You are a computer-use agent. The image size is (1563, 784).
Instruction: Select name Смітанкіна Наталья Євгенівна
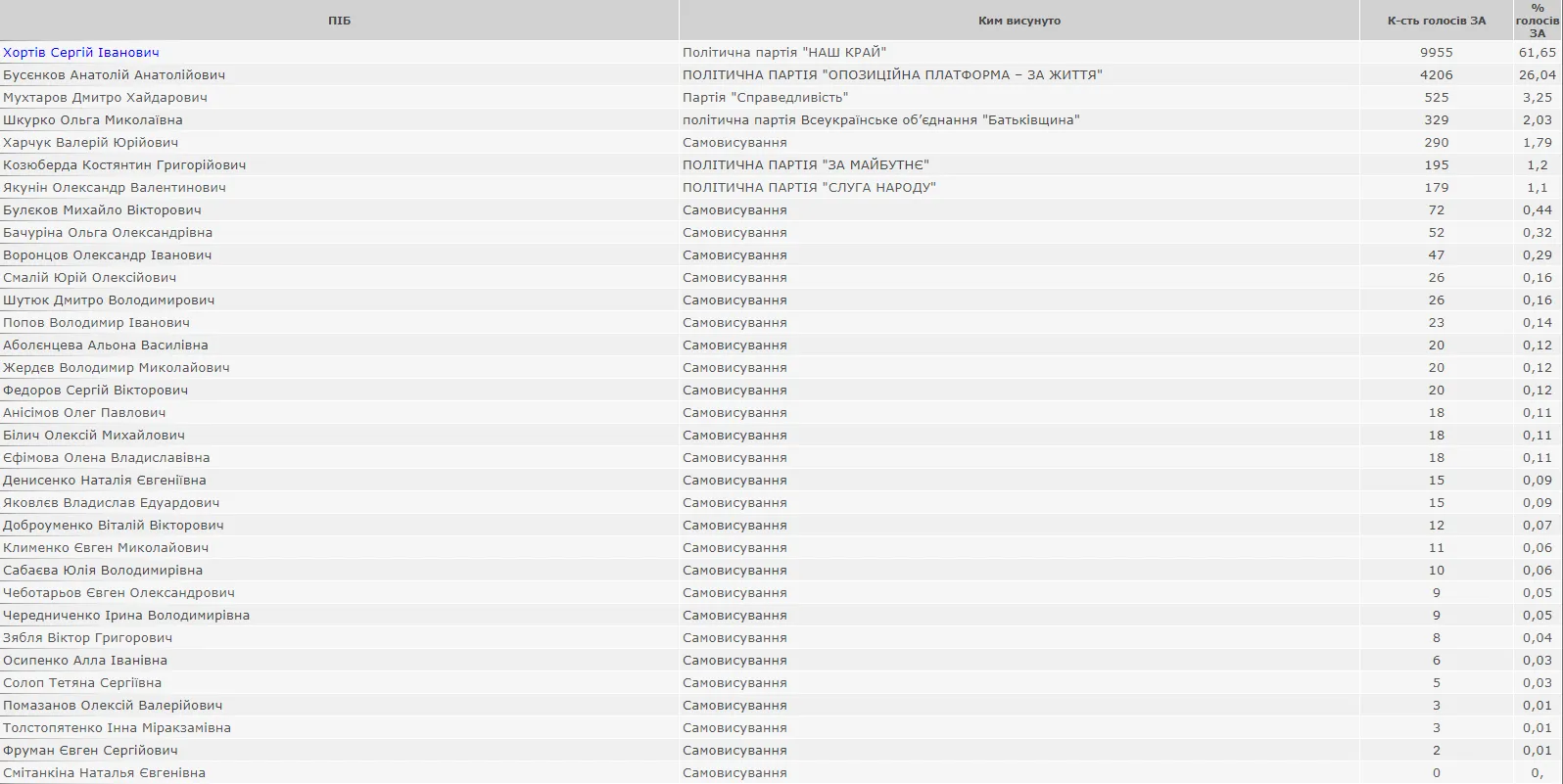[x=105, y=773]
